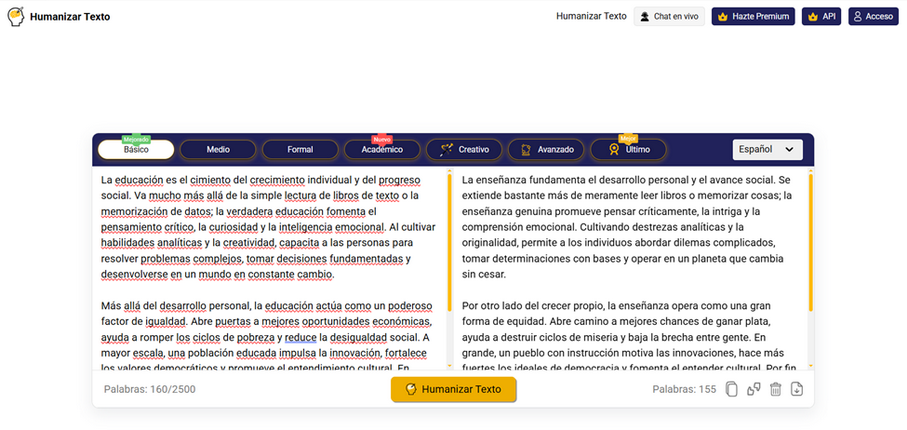This screenshot has height=430, width=907.
Task: Switch to Avanzado mode
Action: (547, 149)
